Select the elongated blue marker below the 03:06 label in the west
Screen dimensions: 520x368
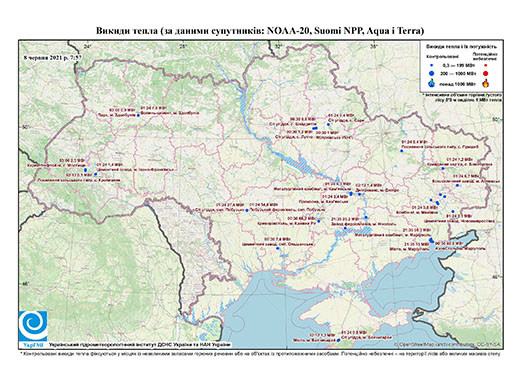point(86,170)
